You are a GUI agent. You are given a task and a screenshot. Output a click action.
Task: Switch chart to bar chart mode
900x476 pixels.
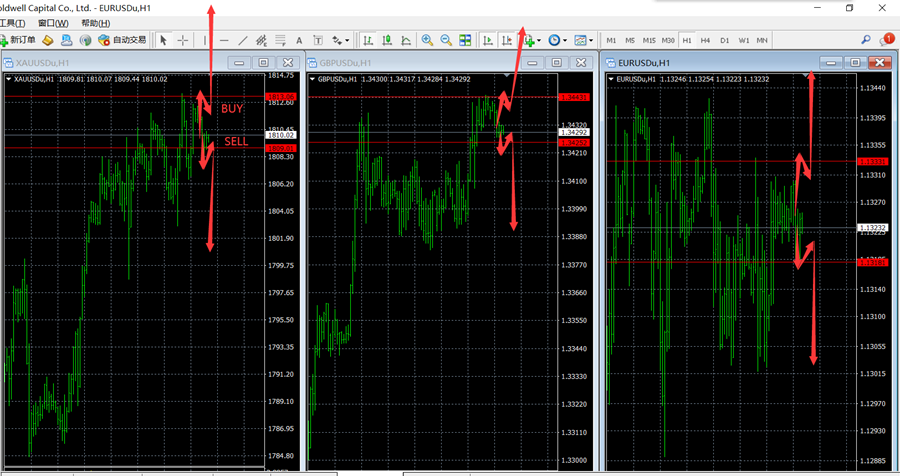pyautogui.click(x=368, y=40)
